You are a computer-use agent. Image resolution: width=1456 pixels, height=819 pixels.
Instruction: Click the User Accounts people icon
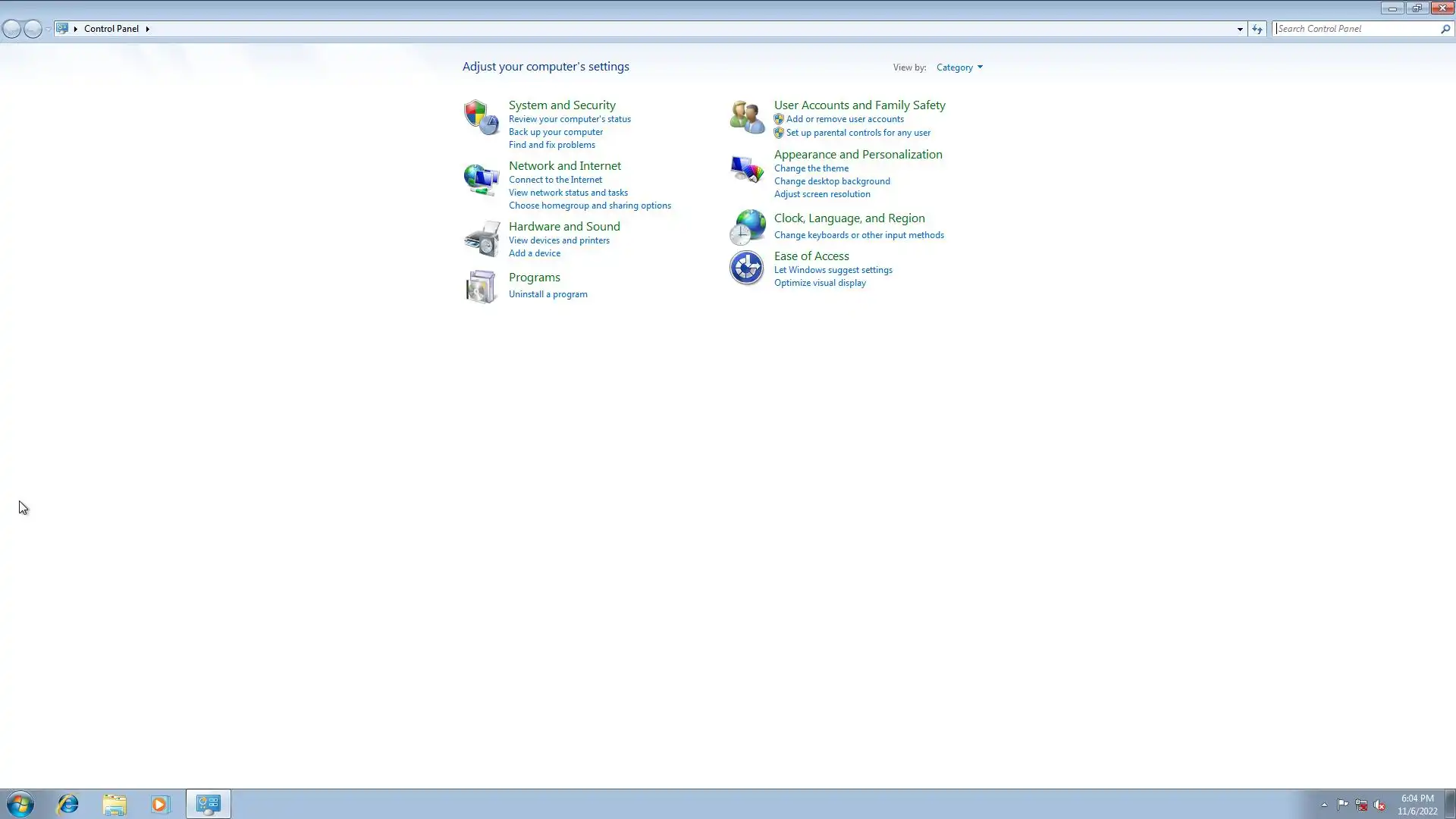pos(746,117)
